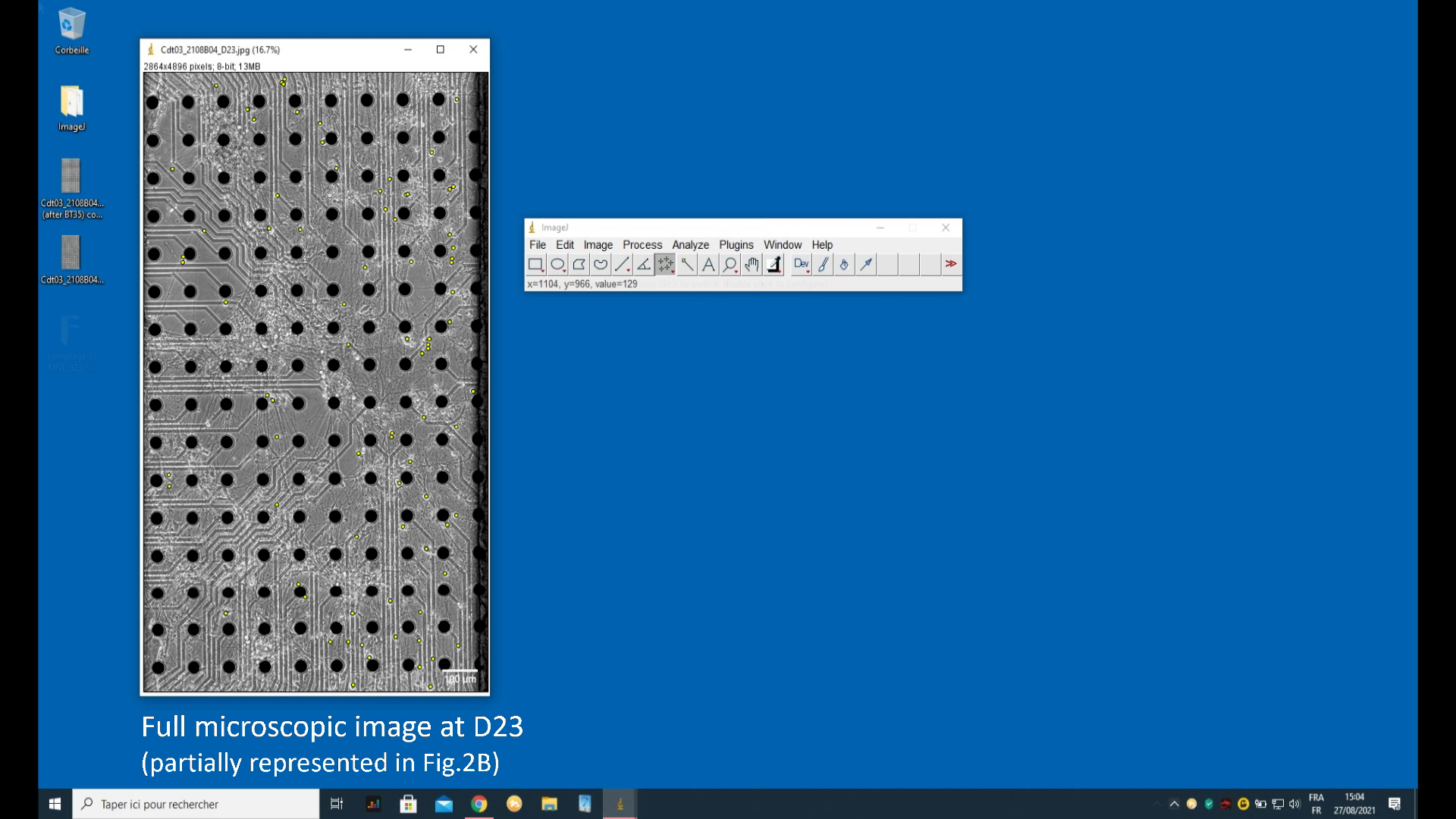Activate the Straight Line tool
This screenshot has height=819, width=1456.
(x=622, y=265)
